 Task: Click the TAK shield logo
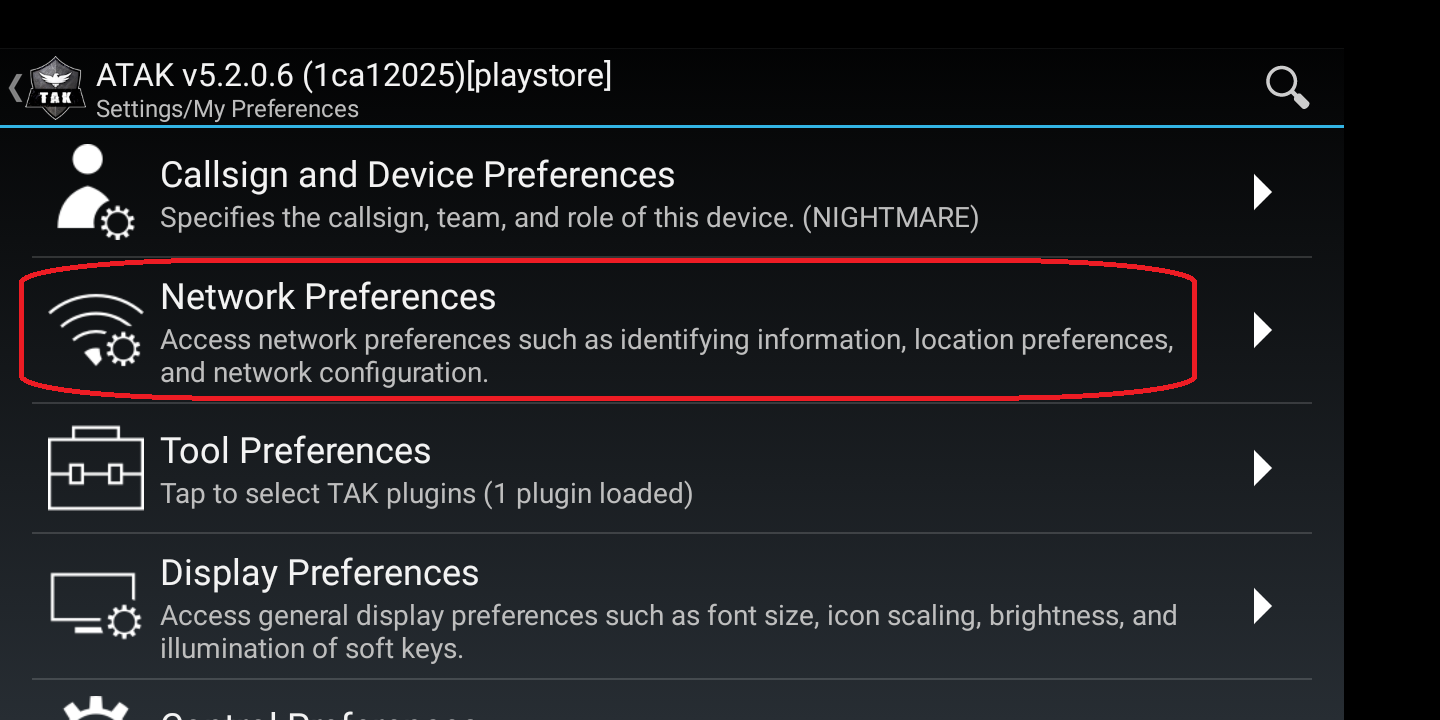click(55, 88)
